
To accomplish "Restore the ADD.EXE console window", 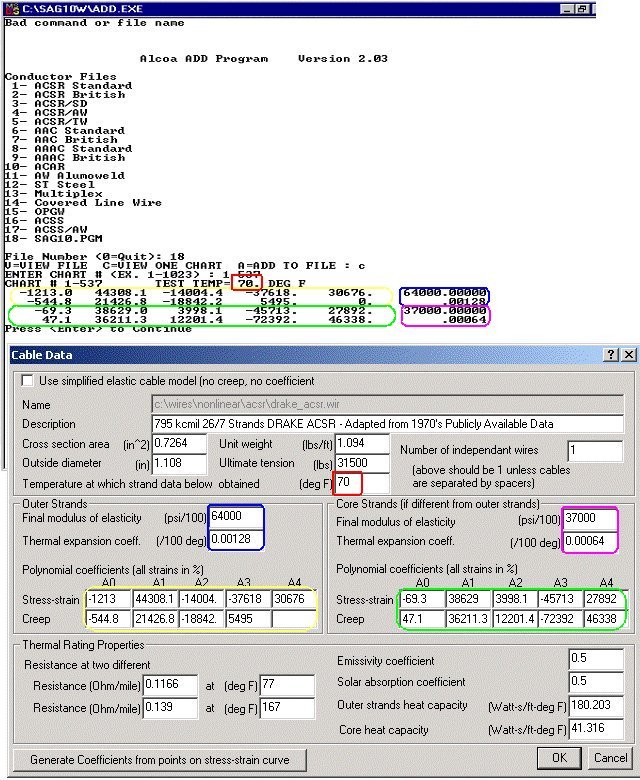I will 582,8.
